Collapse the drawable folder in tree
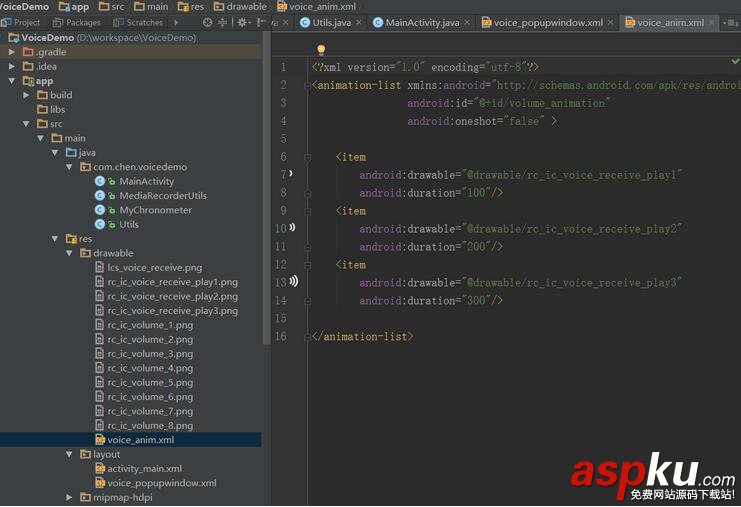The height and width of the screenshot is (507, 741). [70, 253]
